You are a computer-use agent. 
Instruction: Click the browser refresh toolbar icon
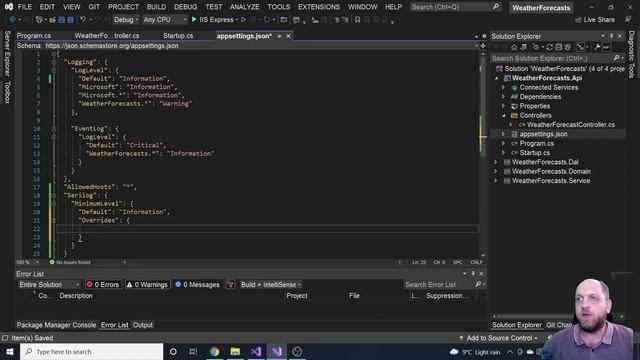(267, 20)
